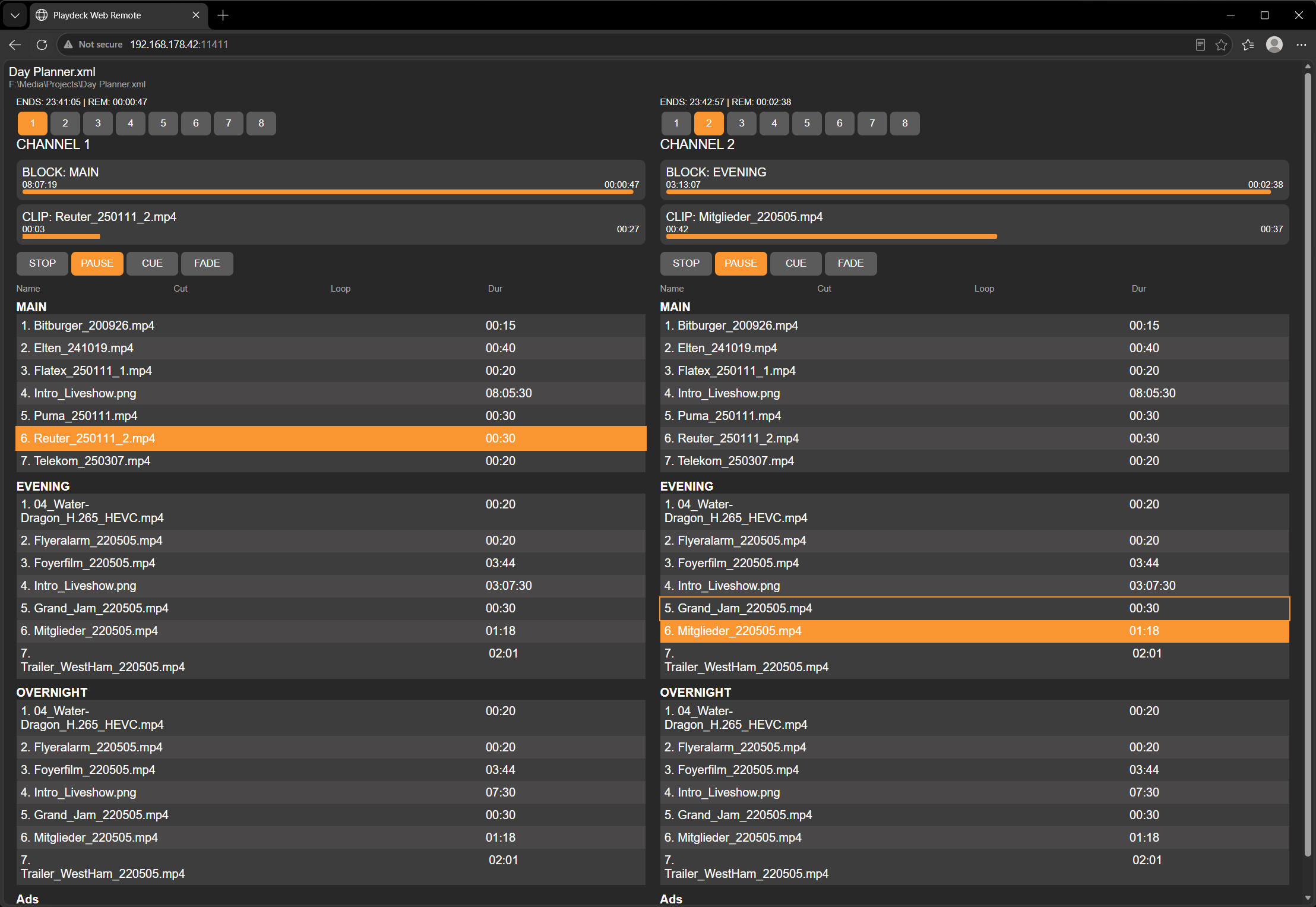Click scrollbar down arrow at bottom right
Image resolution: width=1316 pixels, height=907 pixels.
coord(1308,898)
